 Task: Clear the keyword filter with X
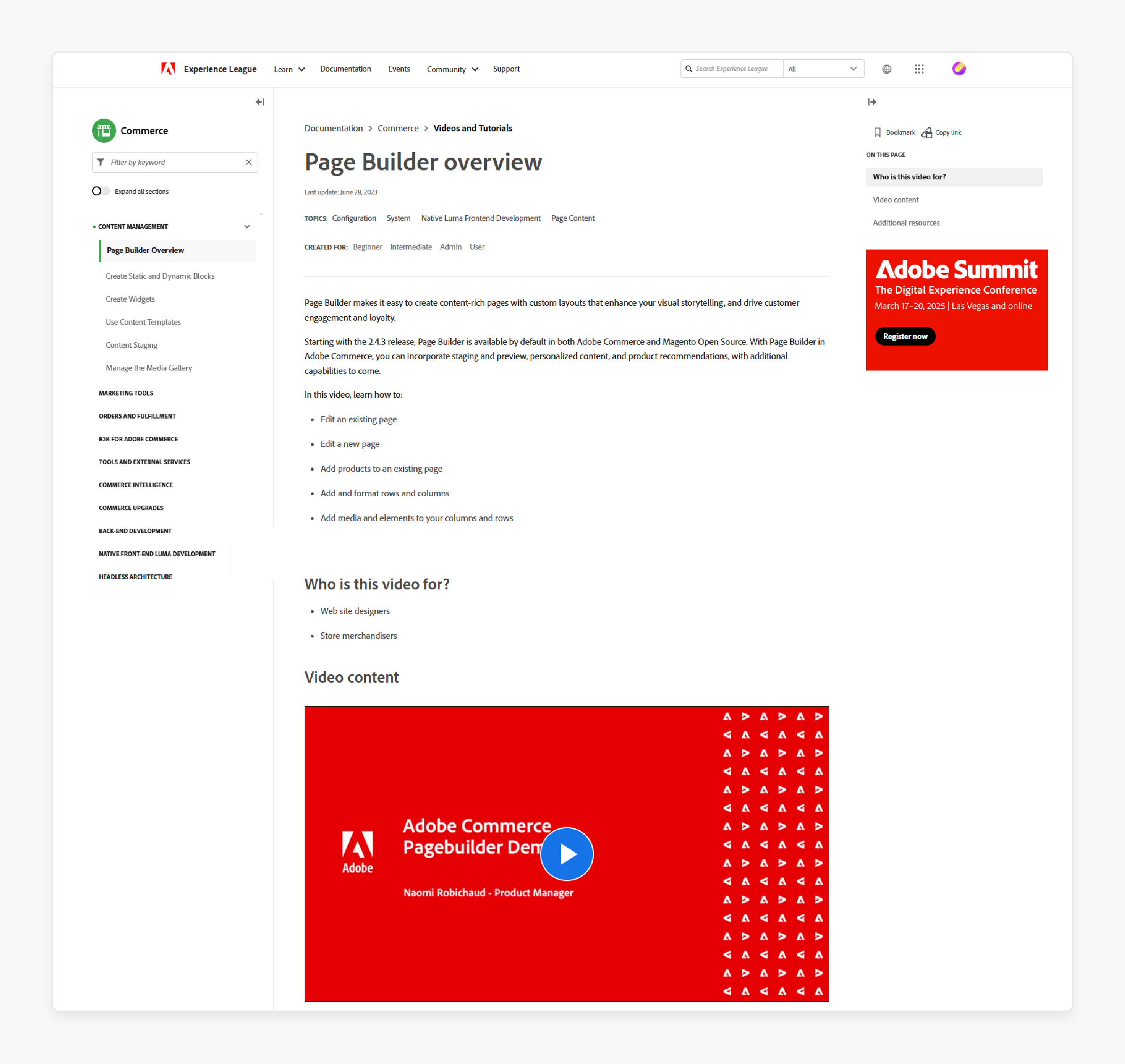(x=249, y=162)
